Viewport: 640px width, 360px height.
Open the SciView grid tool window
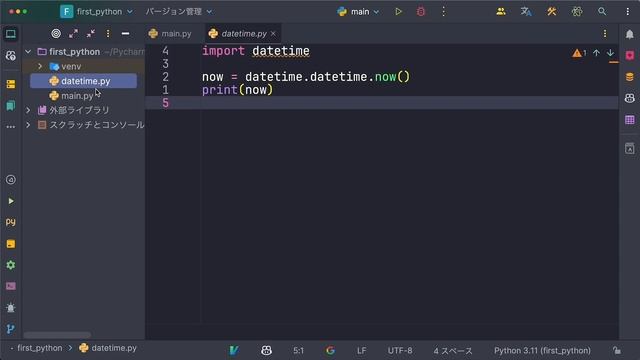pos(630,120)
